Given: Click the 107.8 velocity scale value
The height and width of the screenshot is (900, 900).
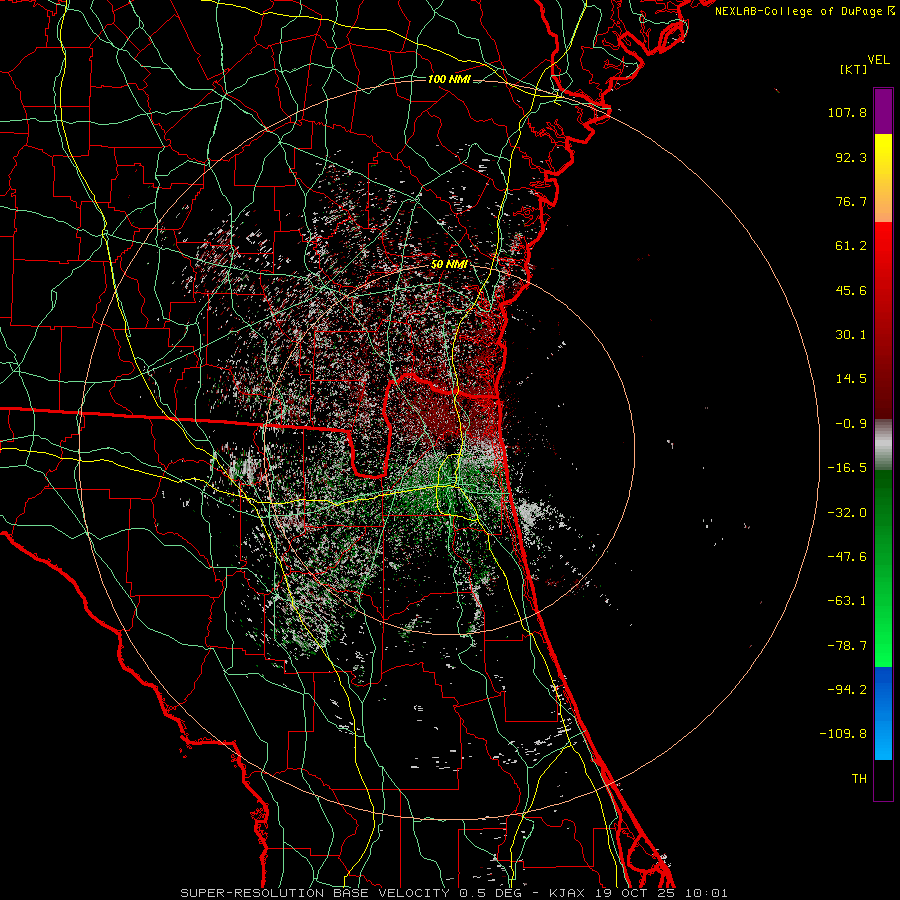Looking at the screenshot, I should click(x=847, y=112).
